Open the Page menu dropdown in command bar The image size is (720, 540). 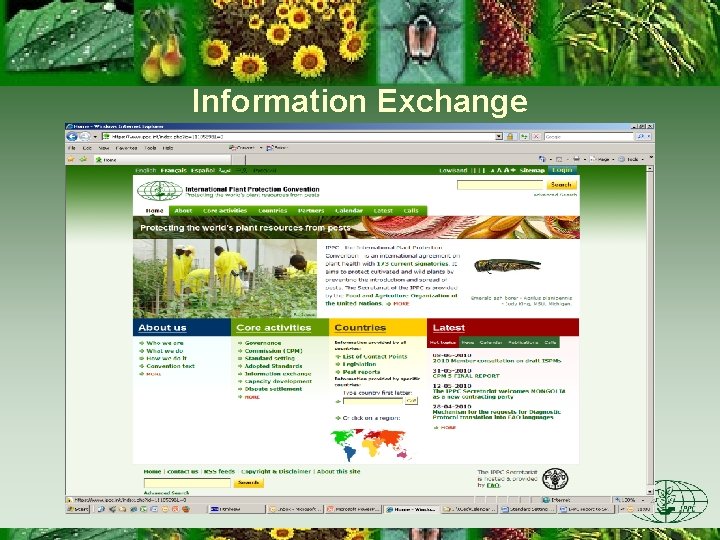602,159
